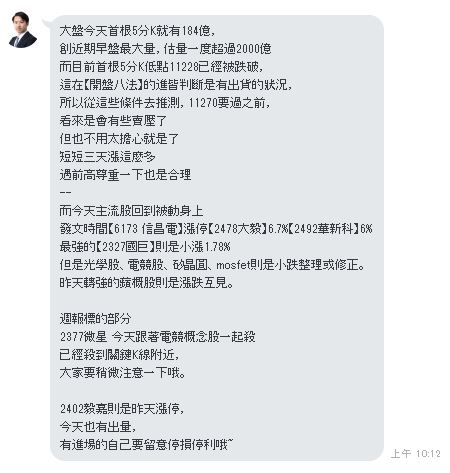
Task: Select the 2377微星 line in message
Action: pos(158,337)
